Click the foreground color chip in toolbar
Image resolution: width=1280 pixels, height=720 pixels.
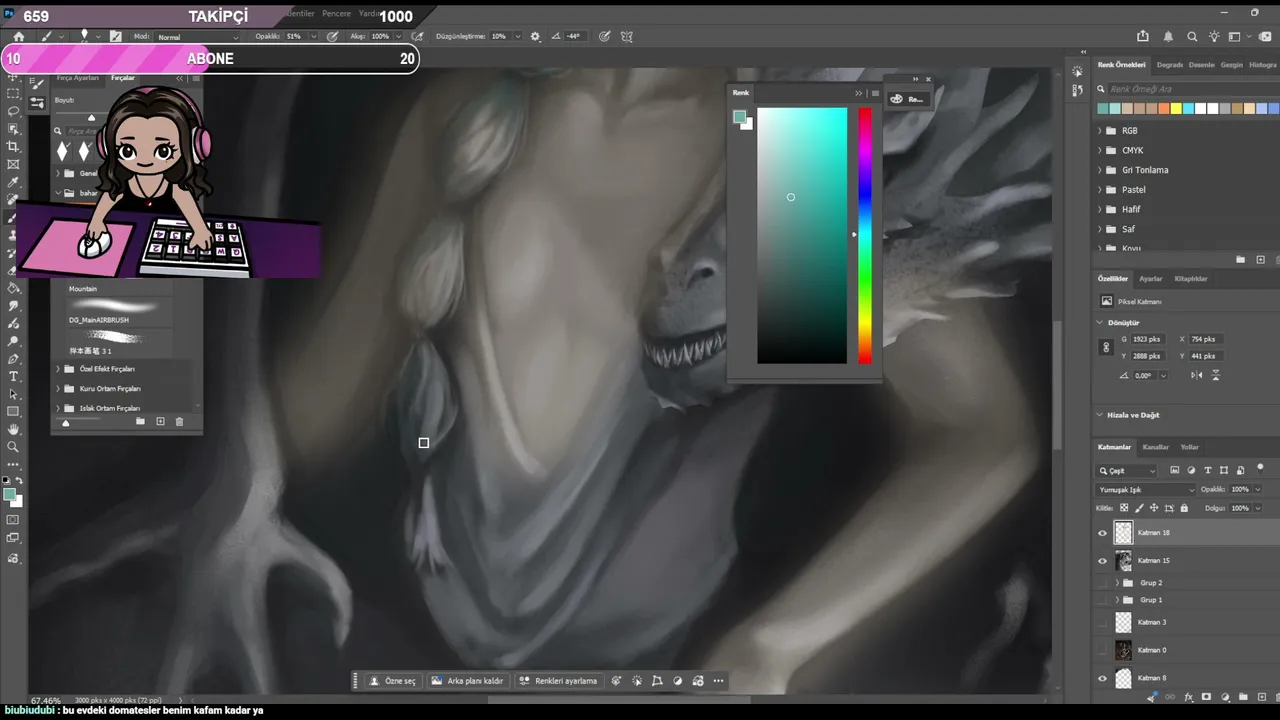9,495
